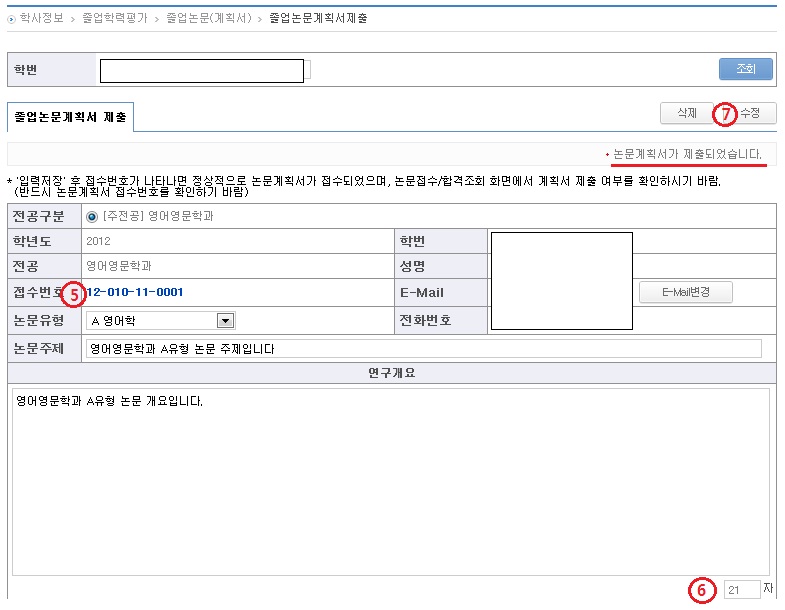Click the character count box showing 21
785x610 pixels.
point(741,590)
